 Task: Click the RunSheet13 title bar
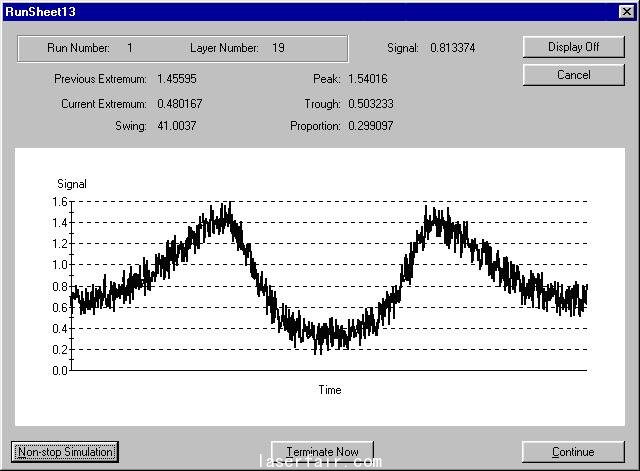(x=300, y=10)
